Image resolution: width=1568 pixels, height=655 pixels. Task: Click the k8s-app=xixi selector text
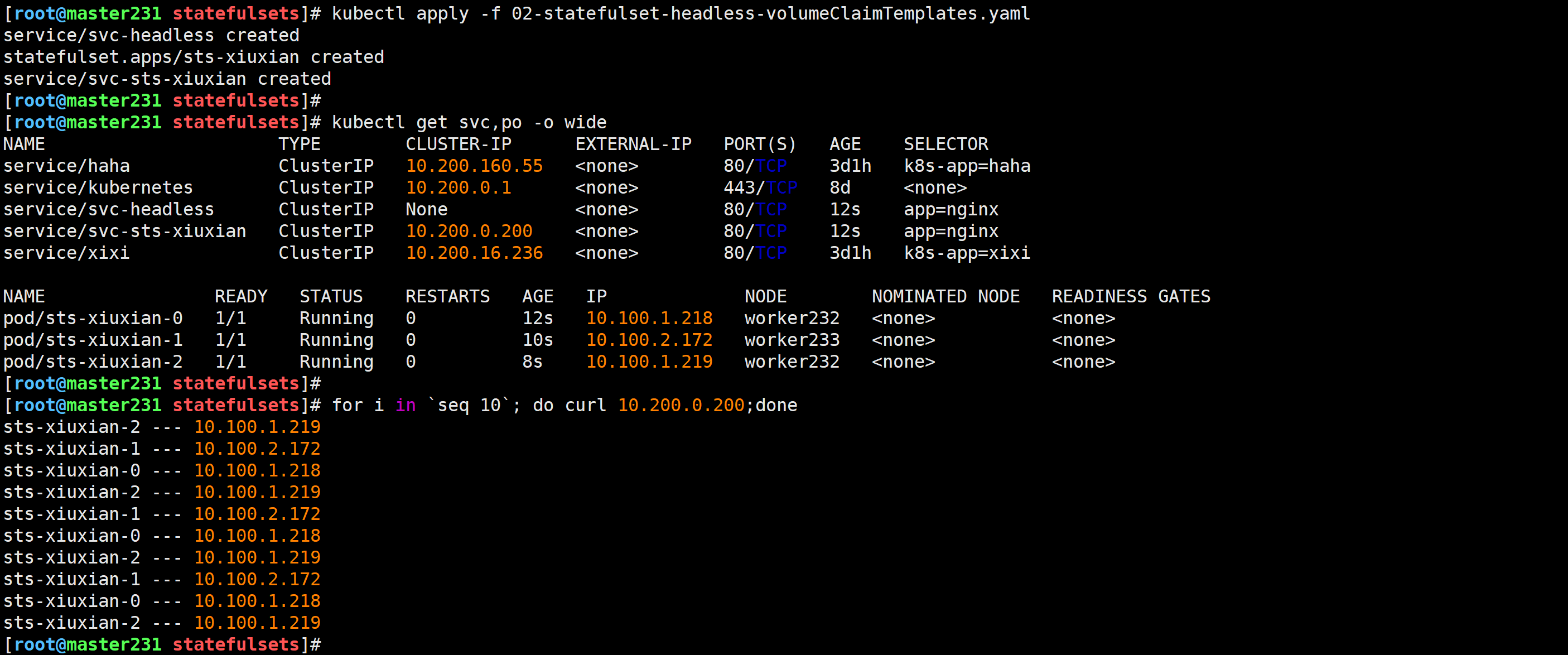[967, 253]
